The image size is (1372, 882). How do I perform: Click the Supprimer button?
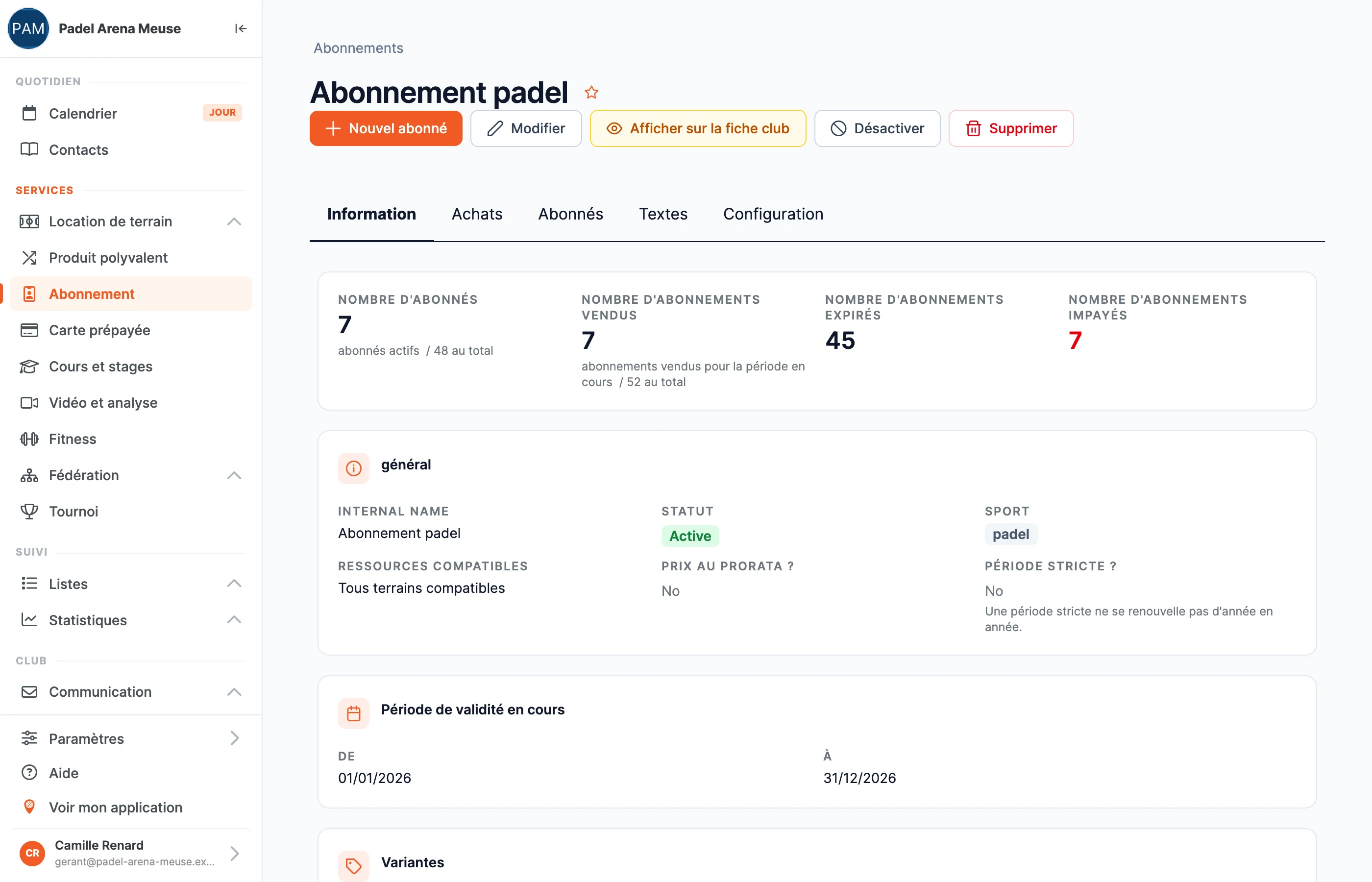tap(1011, 128)
